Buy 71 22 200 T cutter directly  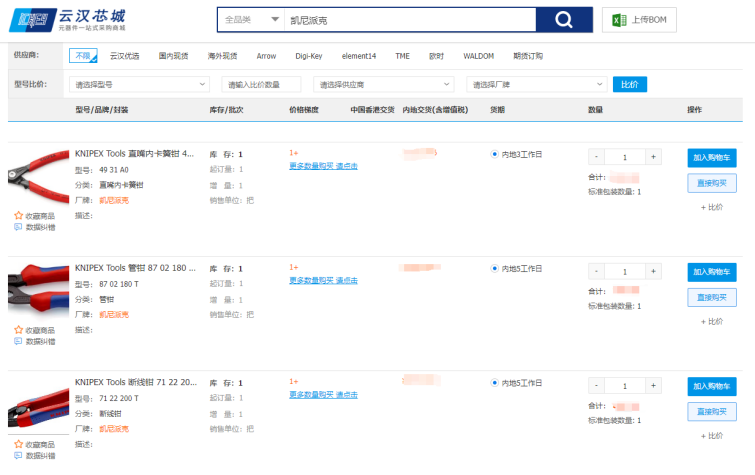[712, 411]
